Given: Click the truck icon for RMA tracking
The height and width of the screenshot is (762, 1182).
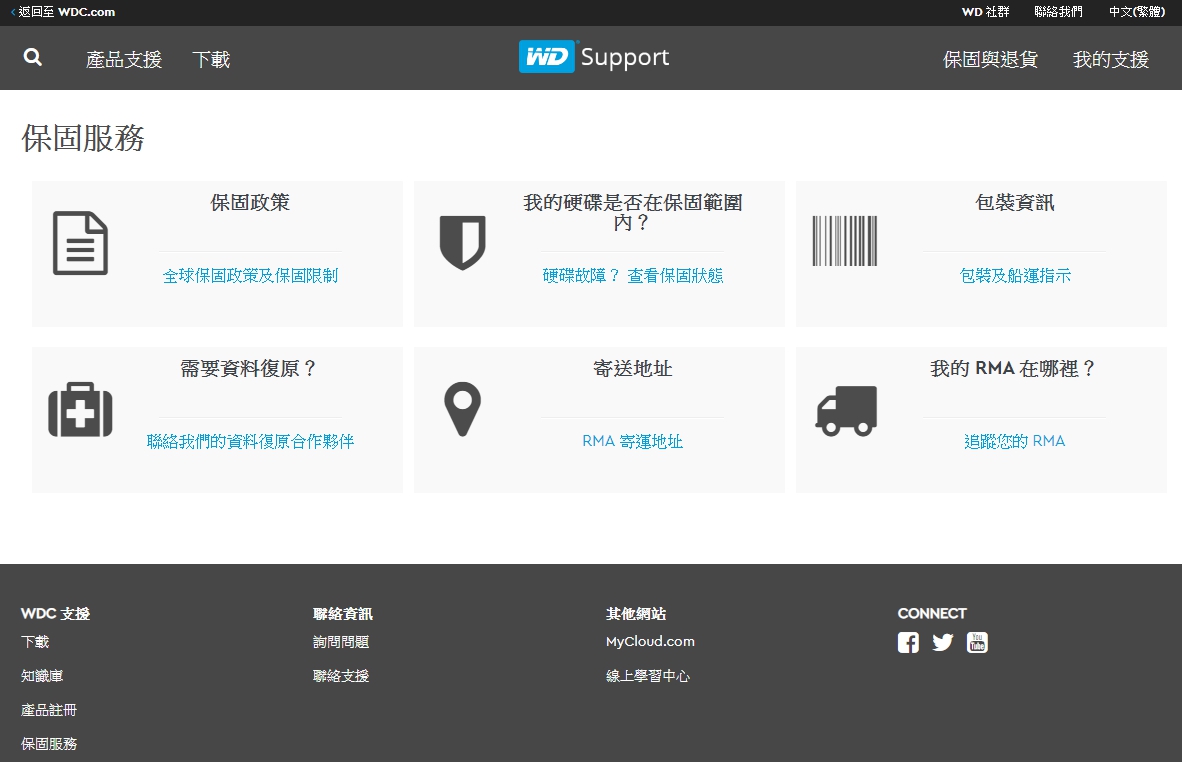Looking at the screenshot, I should click(x=847, y=411).
